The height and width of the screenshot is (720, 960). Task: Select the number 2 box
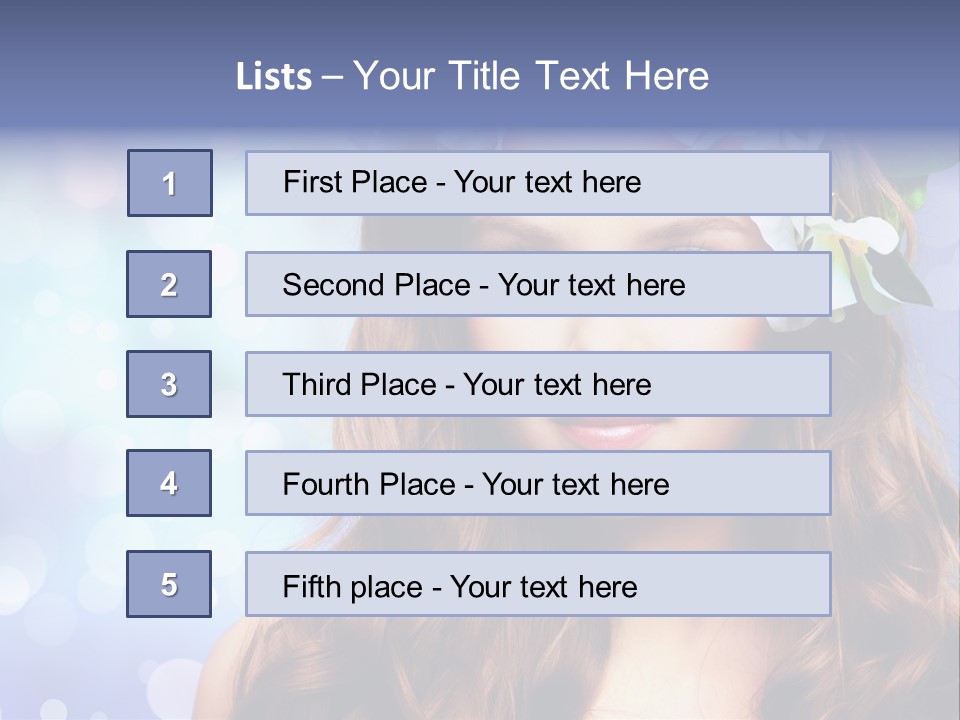coord(169,284)
